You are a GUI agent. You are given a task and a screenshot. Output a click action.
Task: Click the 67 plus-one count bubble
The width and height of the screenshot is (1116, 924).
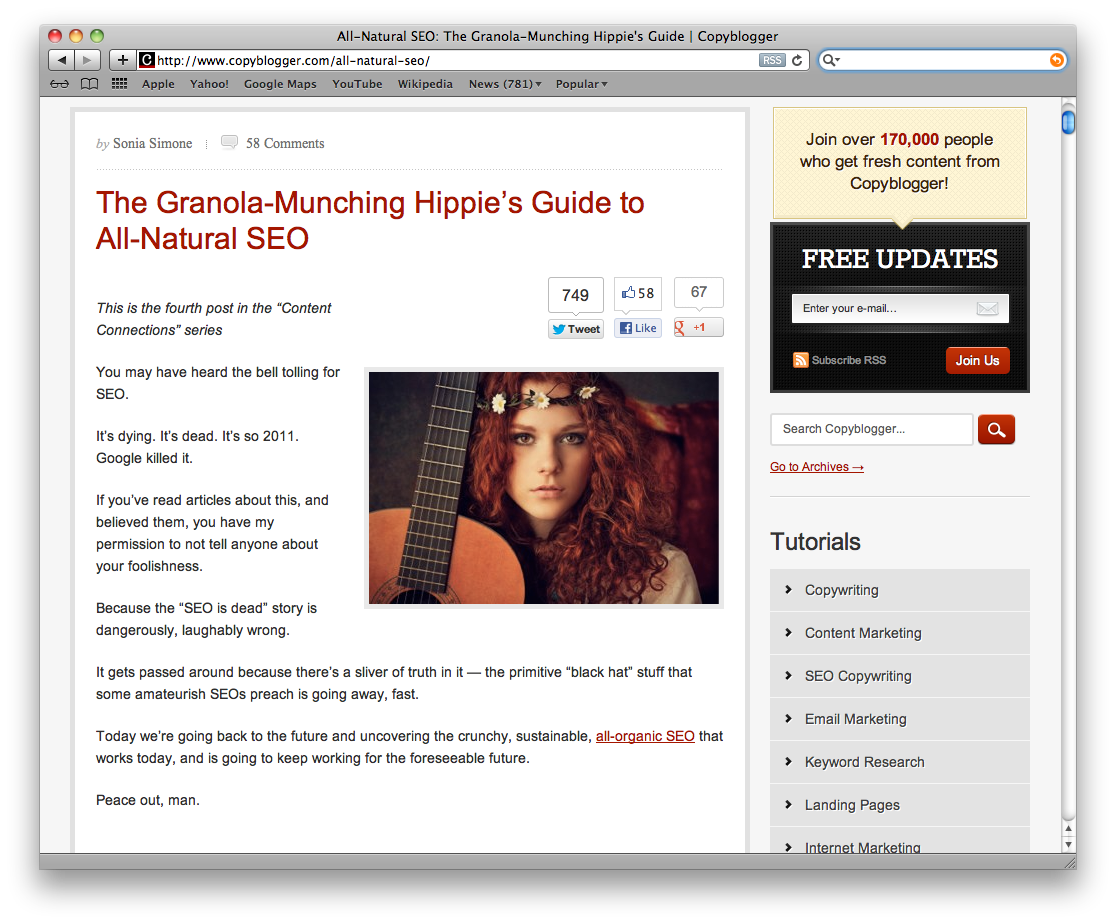coord(699,292)
